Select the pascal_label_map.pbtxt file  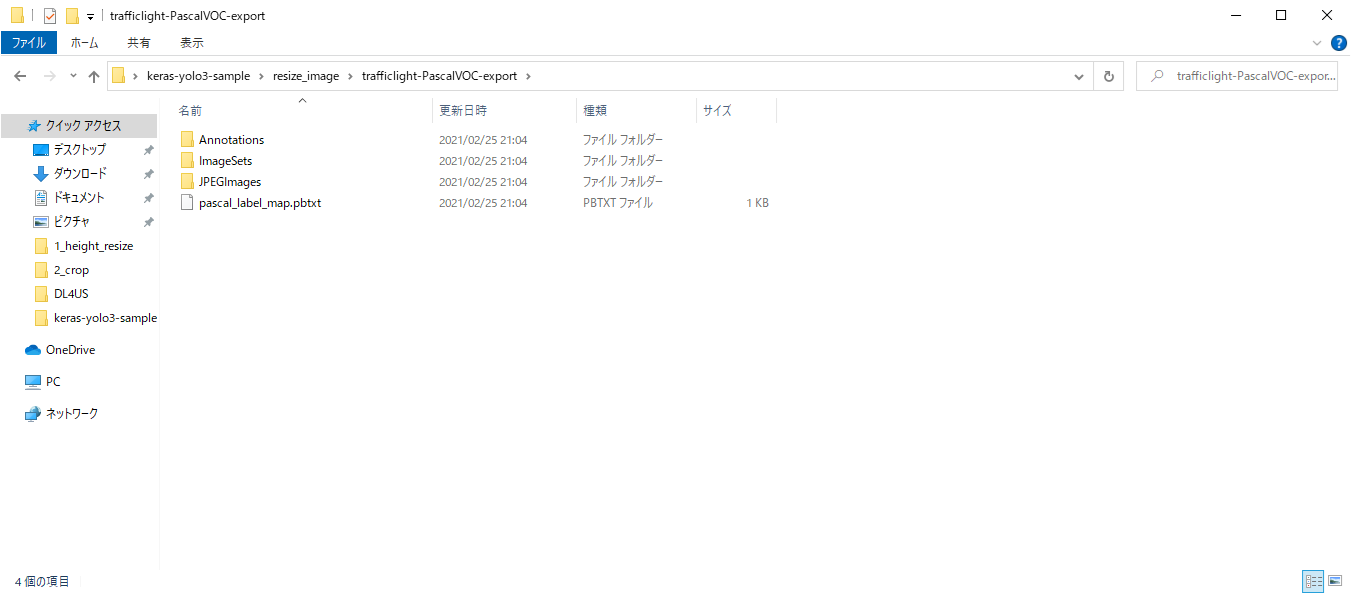pos(259,203)
